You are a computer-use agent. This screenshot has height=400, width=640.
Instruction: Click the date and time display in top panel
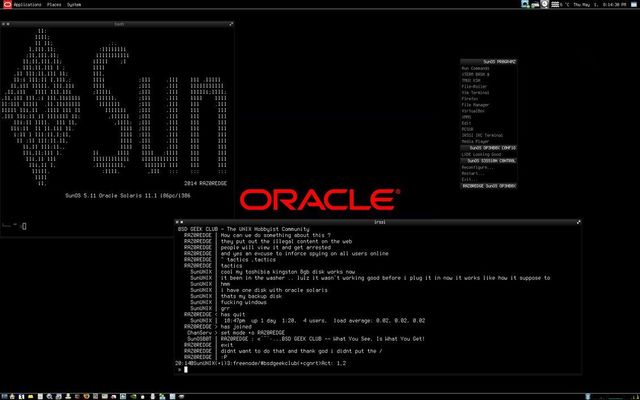coord(600,5)
